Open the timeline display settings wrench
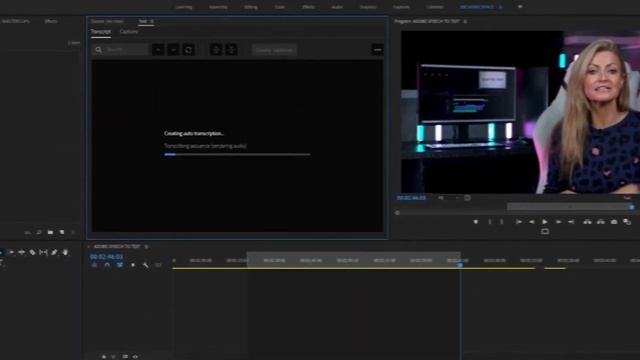Viewport: 640px width, 360px height. (146, 265)
